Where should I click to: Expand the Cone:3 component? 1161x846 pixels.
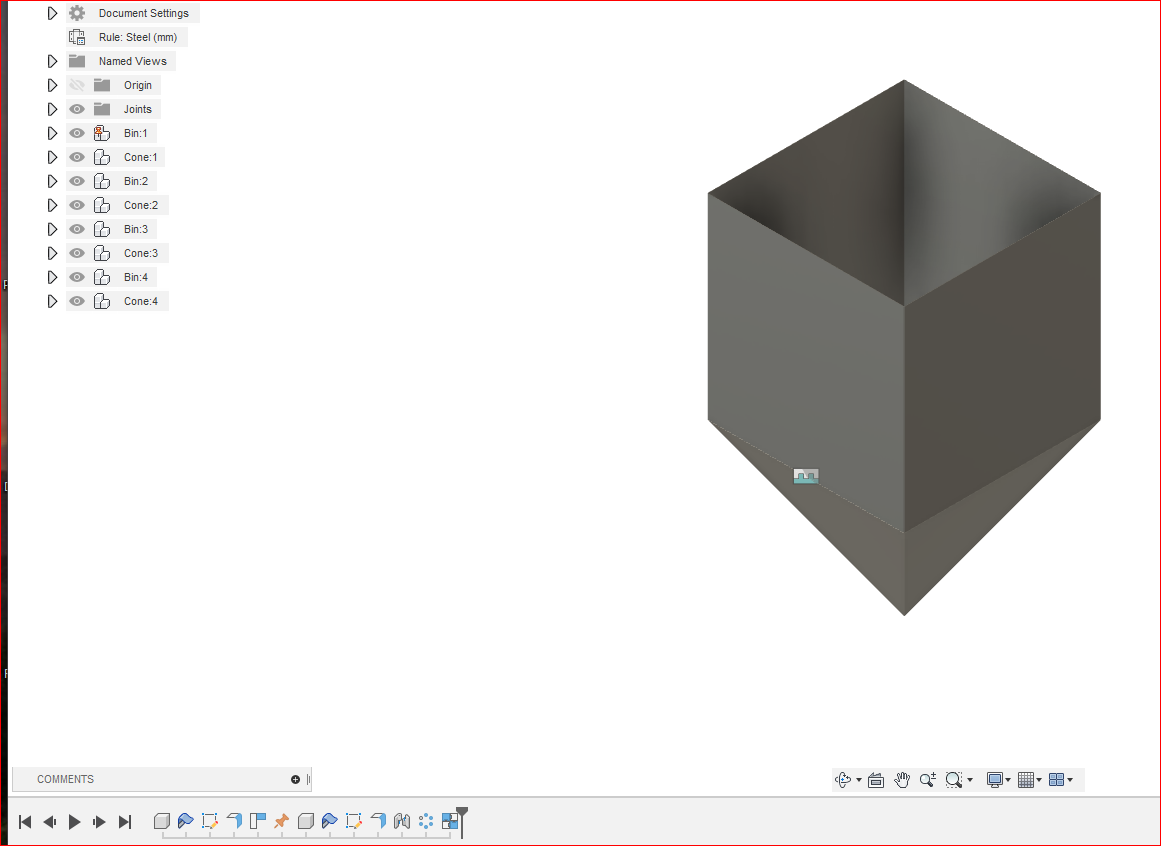click(x=52, y=253)
